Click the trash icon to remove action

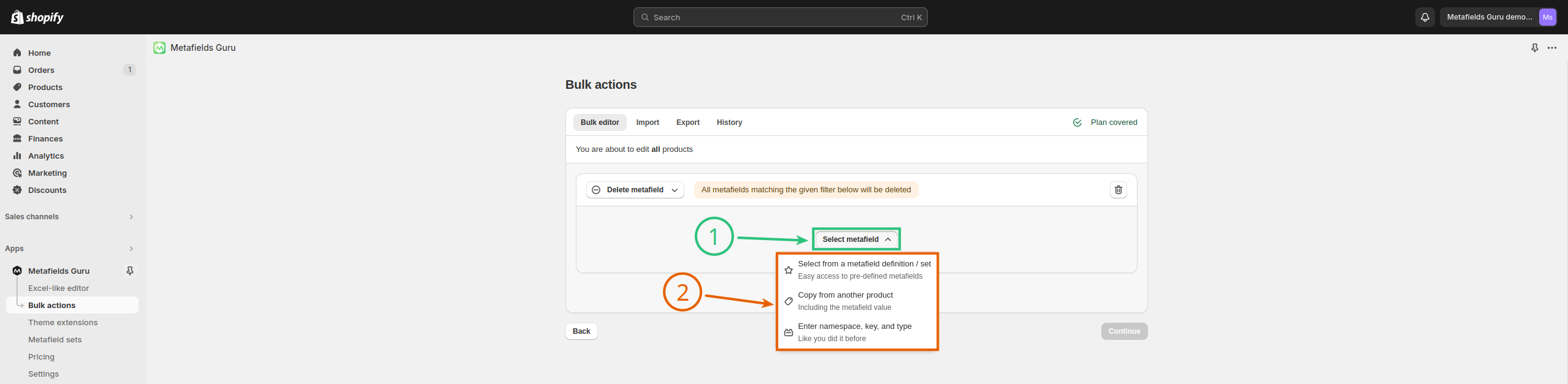1119,190
